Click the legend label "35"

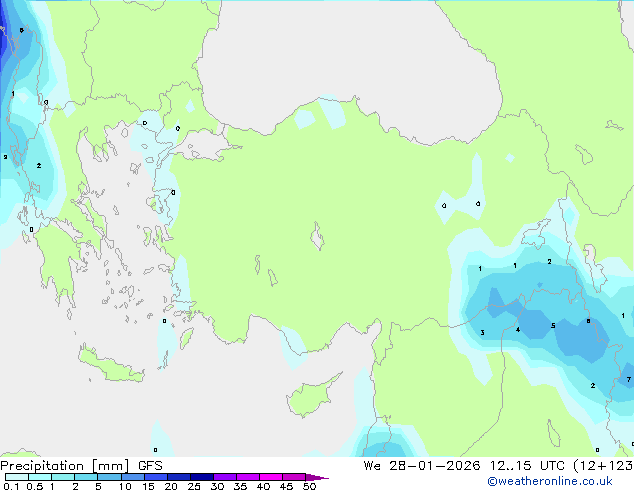tap(240, 486)
